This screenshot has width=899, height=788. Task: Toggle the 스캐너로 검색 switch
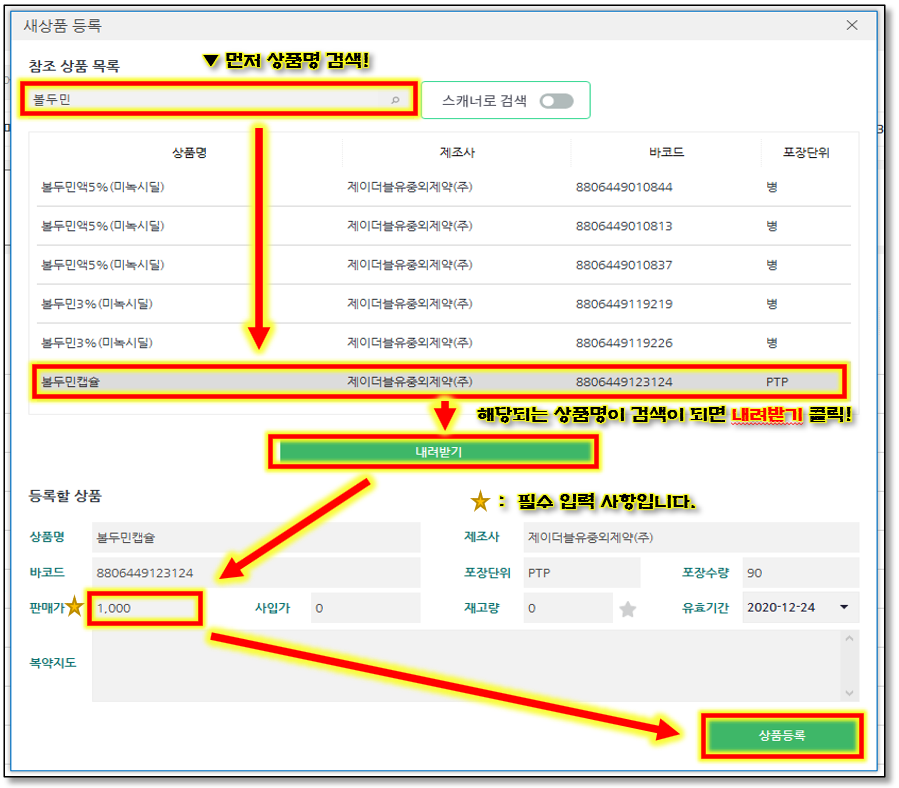pos(556,100)
